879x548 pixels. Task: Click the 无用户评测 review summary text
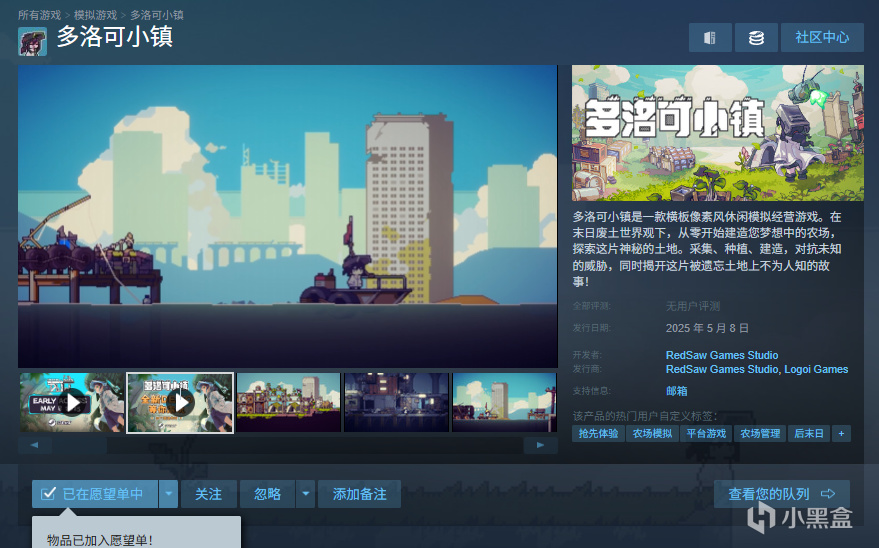[692, 306]
